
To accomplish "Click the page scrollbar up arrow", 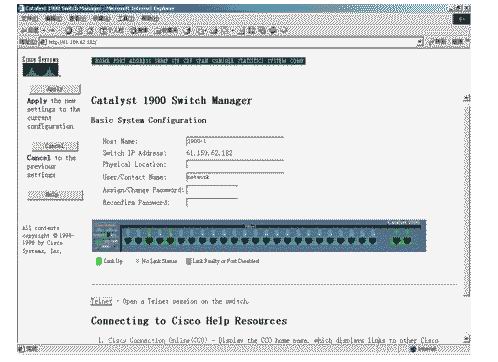I will click(467, 98).
